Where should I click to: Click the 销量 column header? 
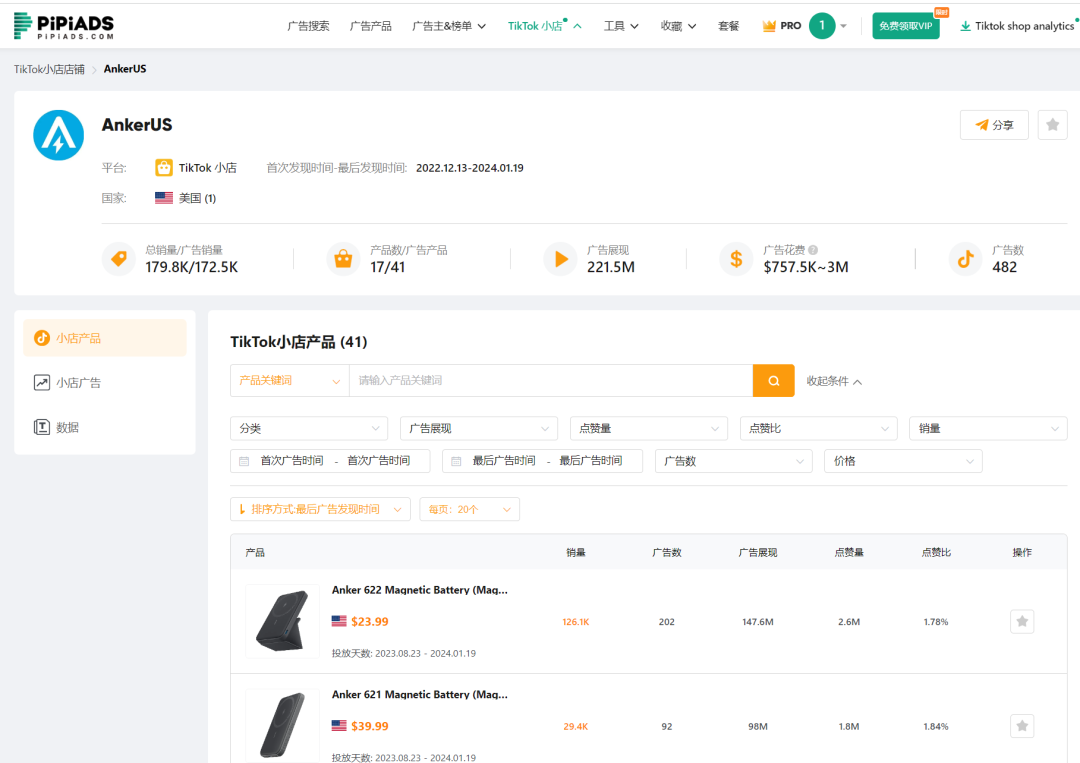(576, 552)
